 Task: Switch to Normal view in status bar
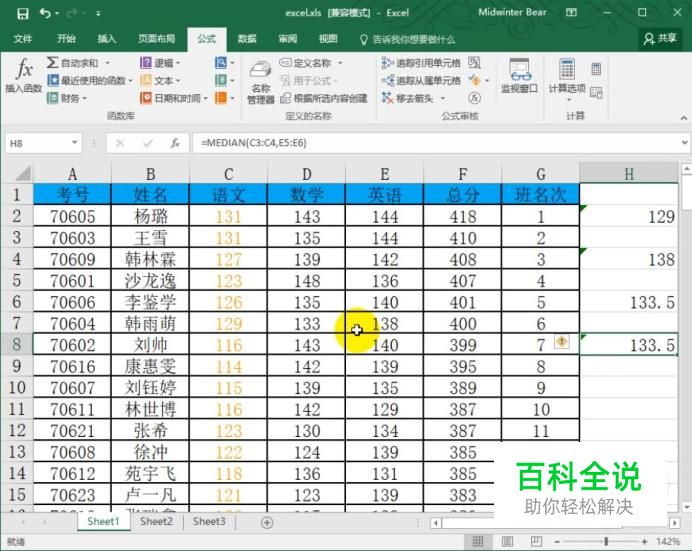[478, 541]
